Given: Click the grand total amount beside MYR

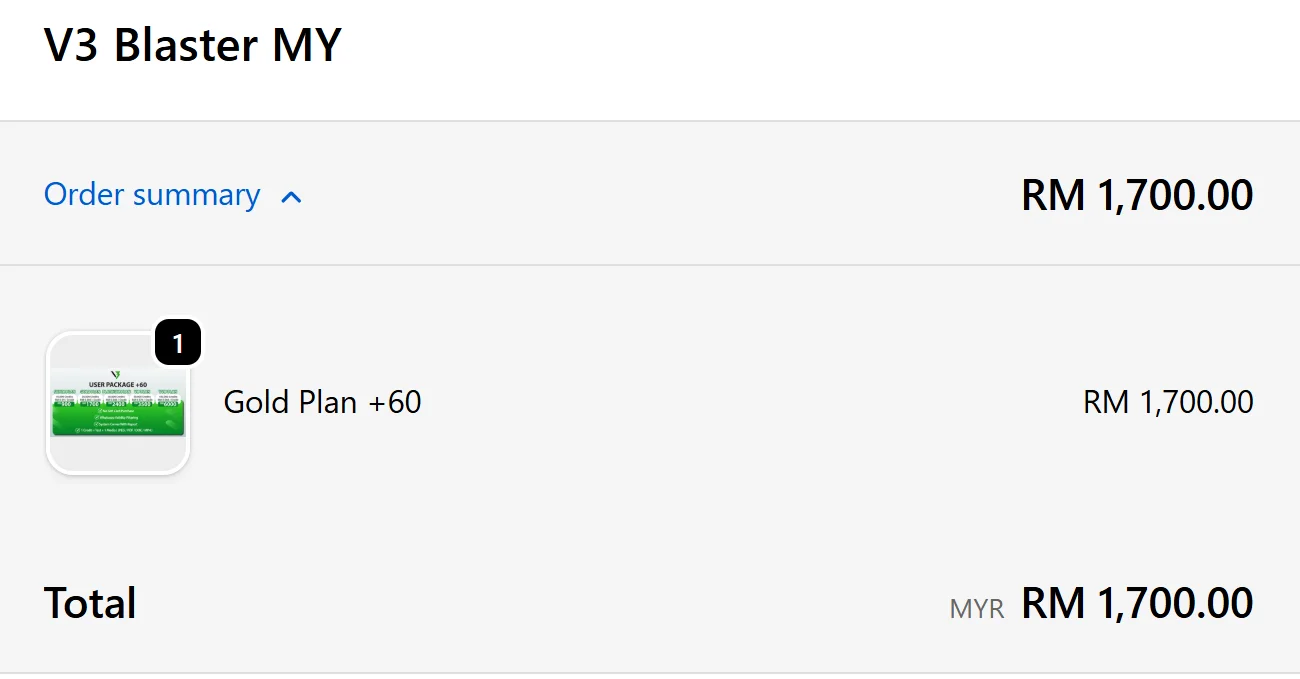Looking at the screenshot, I should tap(1137, 604).
